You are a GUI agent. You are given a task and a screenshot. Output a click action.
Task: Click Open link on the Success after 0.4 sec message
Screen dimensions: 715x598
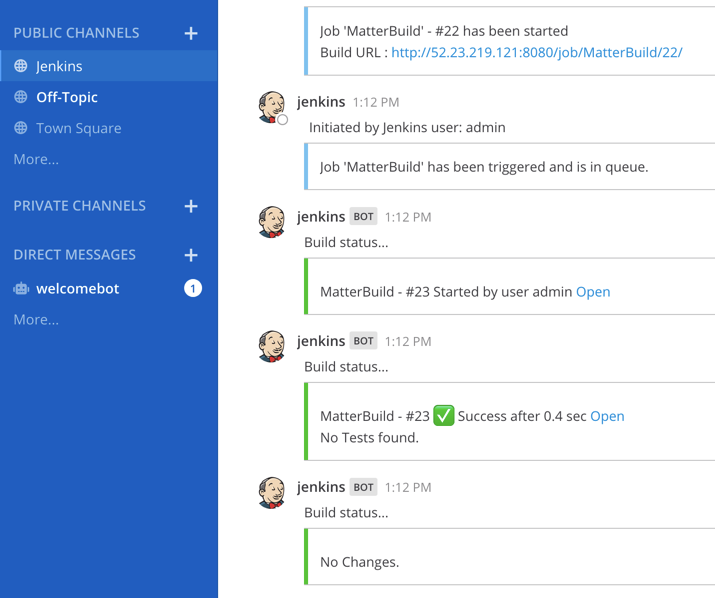click(607, 416)
